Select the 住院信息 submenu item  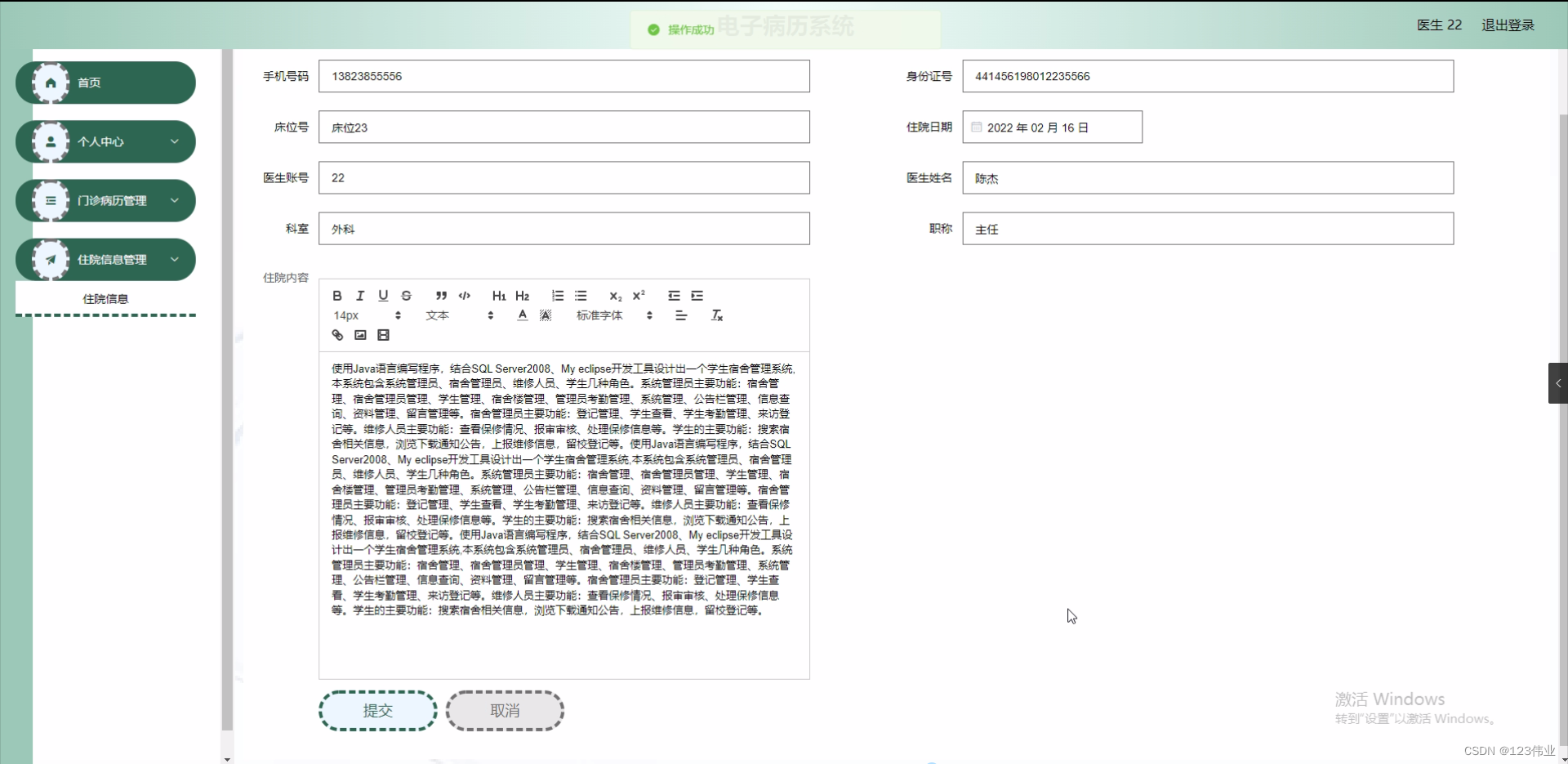(x=105, y=299)
